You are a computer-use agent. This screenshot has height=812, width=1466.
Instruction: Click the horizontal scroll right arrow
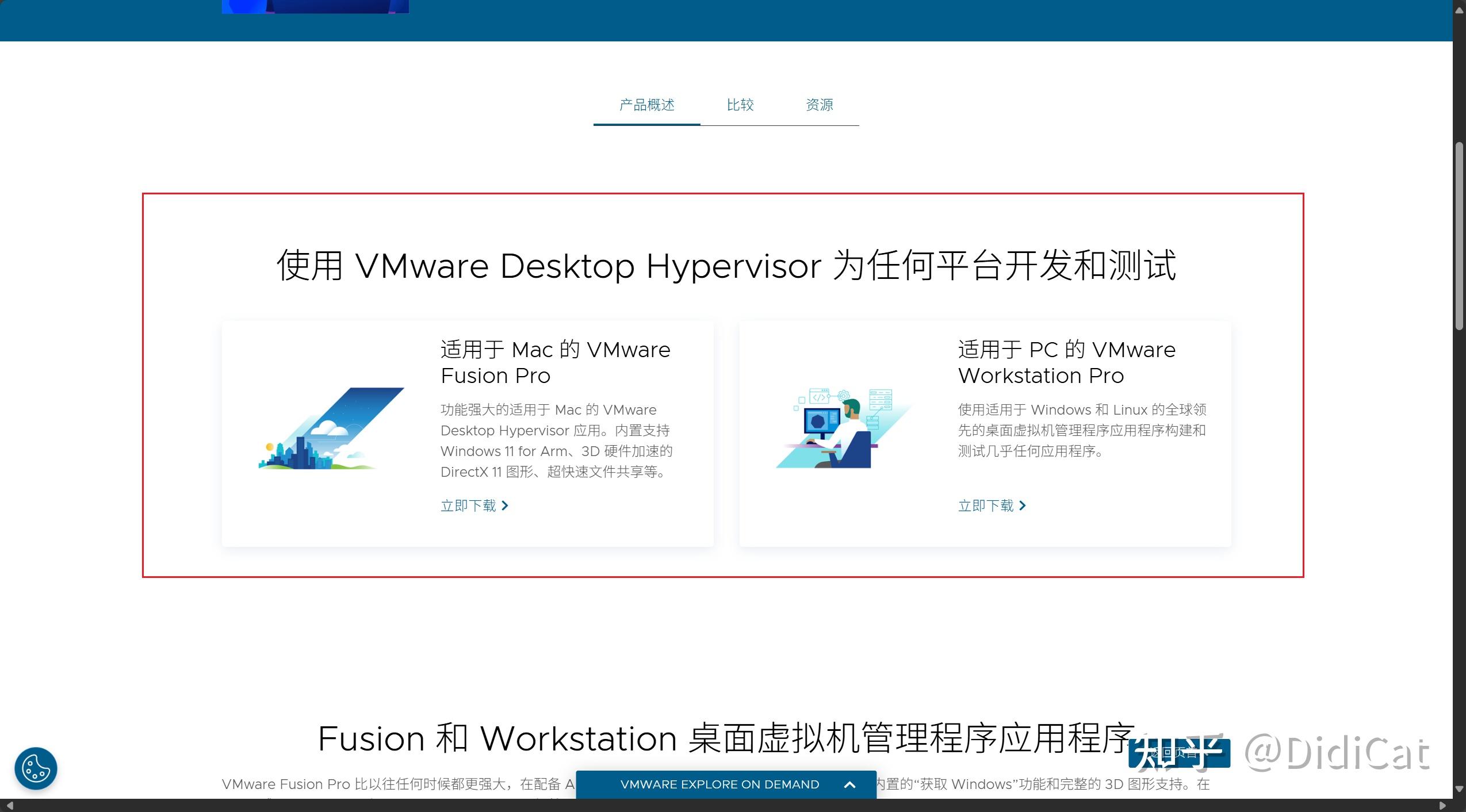click(1442, 806)
